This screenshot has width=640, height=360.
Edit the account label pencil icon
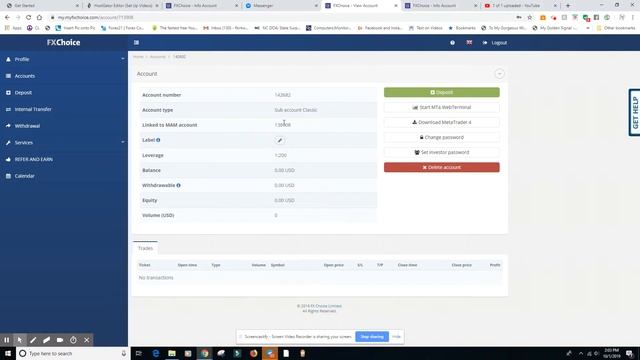(280, 140)
